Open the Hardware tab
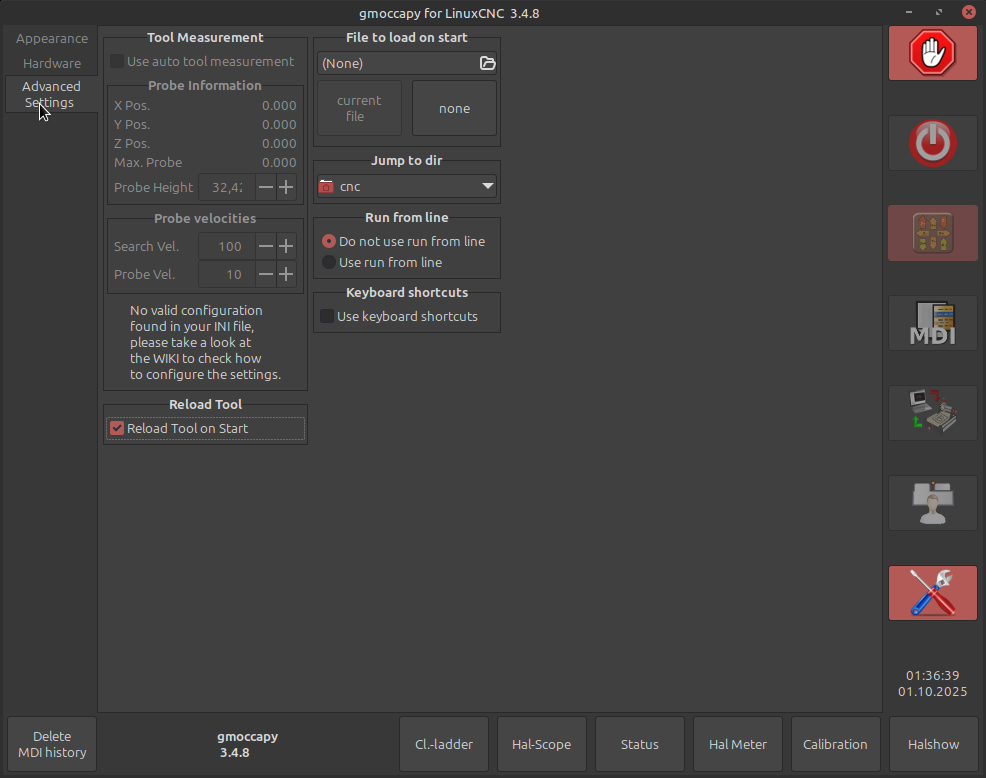Screen dimensions: 986x778 [52, 63]
